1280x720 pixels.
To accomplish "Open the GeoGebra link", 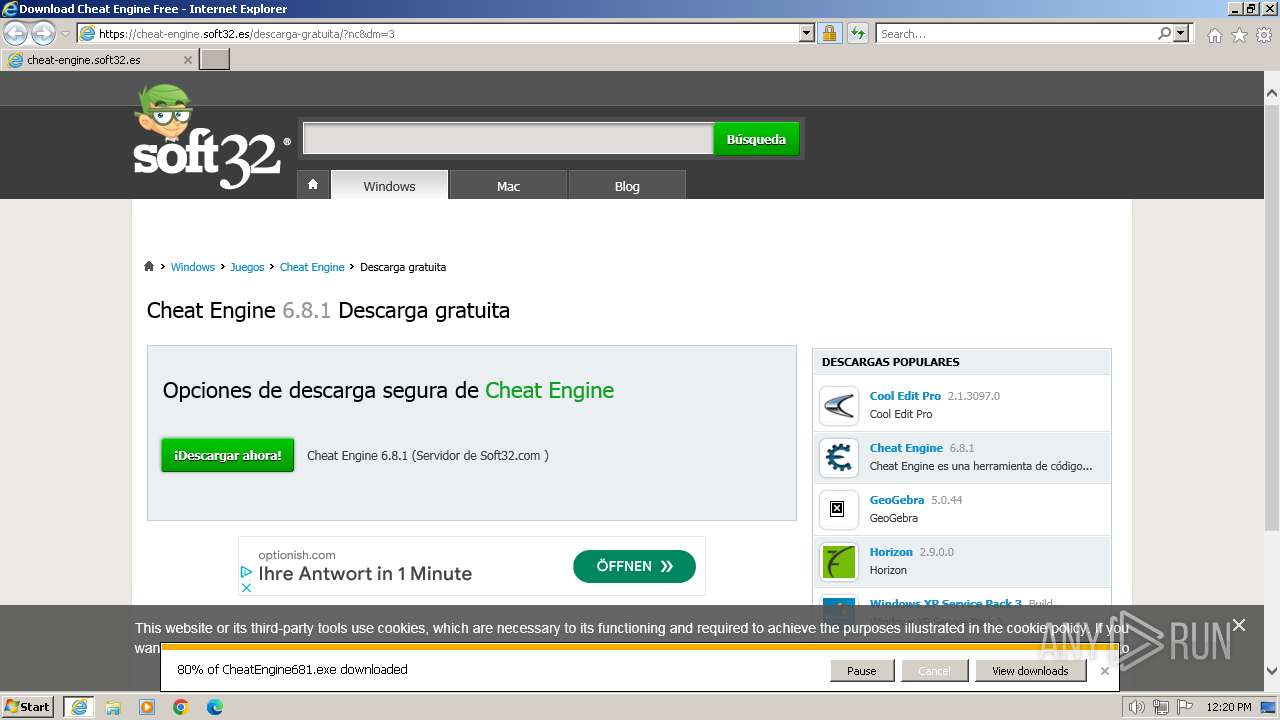I will [x=897, y=500].
